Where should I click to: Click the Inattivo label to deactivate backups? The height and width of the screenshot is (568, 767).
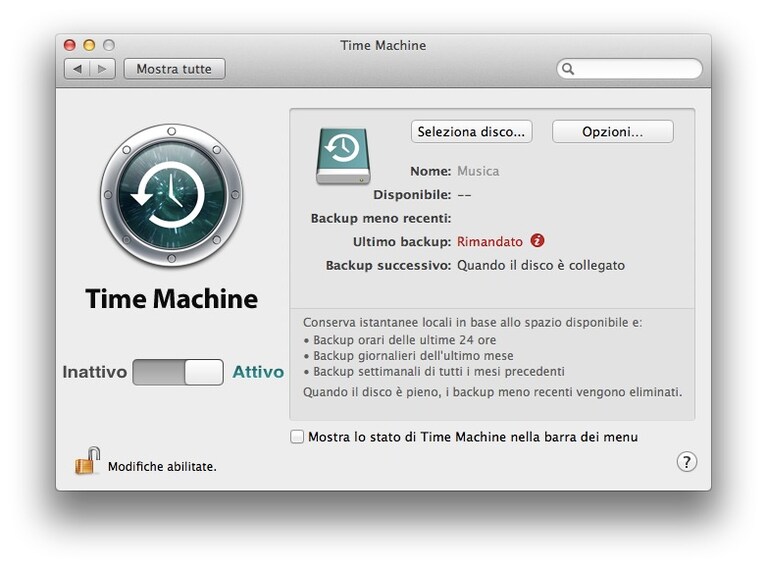click(94, 372)
